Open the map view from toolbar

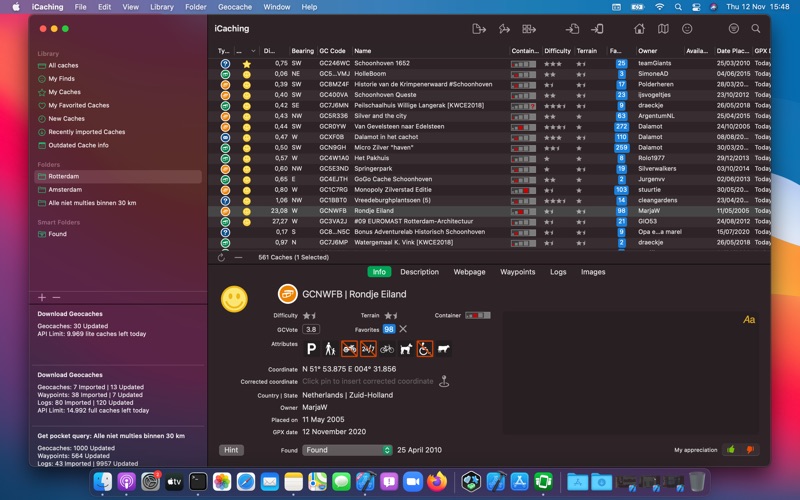click(x=663, y=29)
